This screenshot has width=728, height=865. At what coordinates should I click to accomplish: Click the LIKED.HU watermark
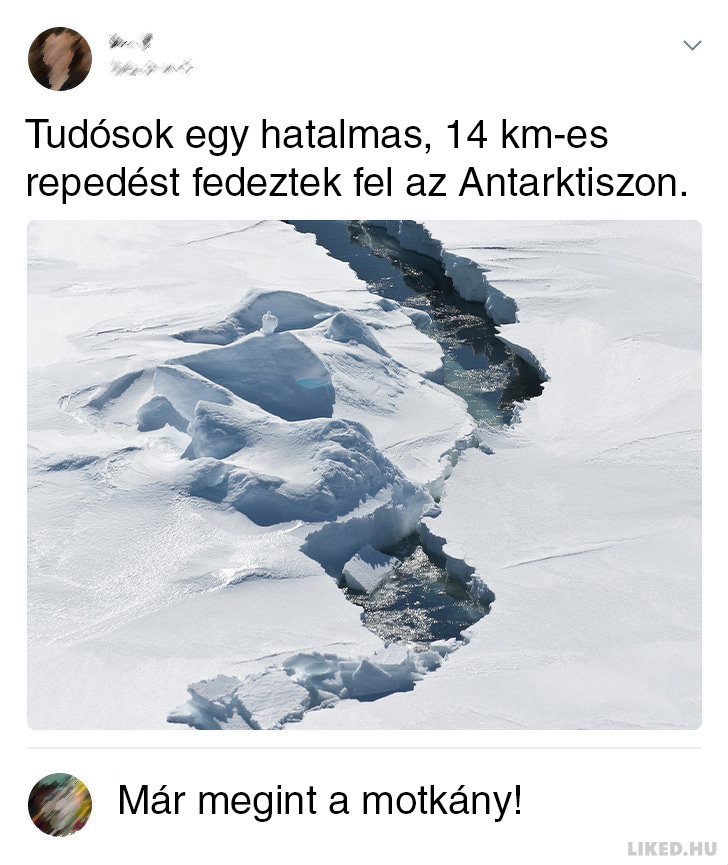point(672,848)
